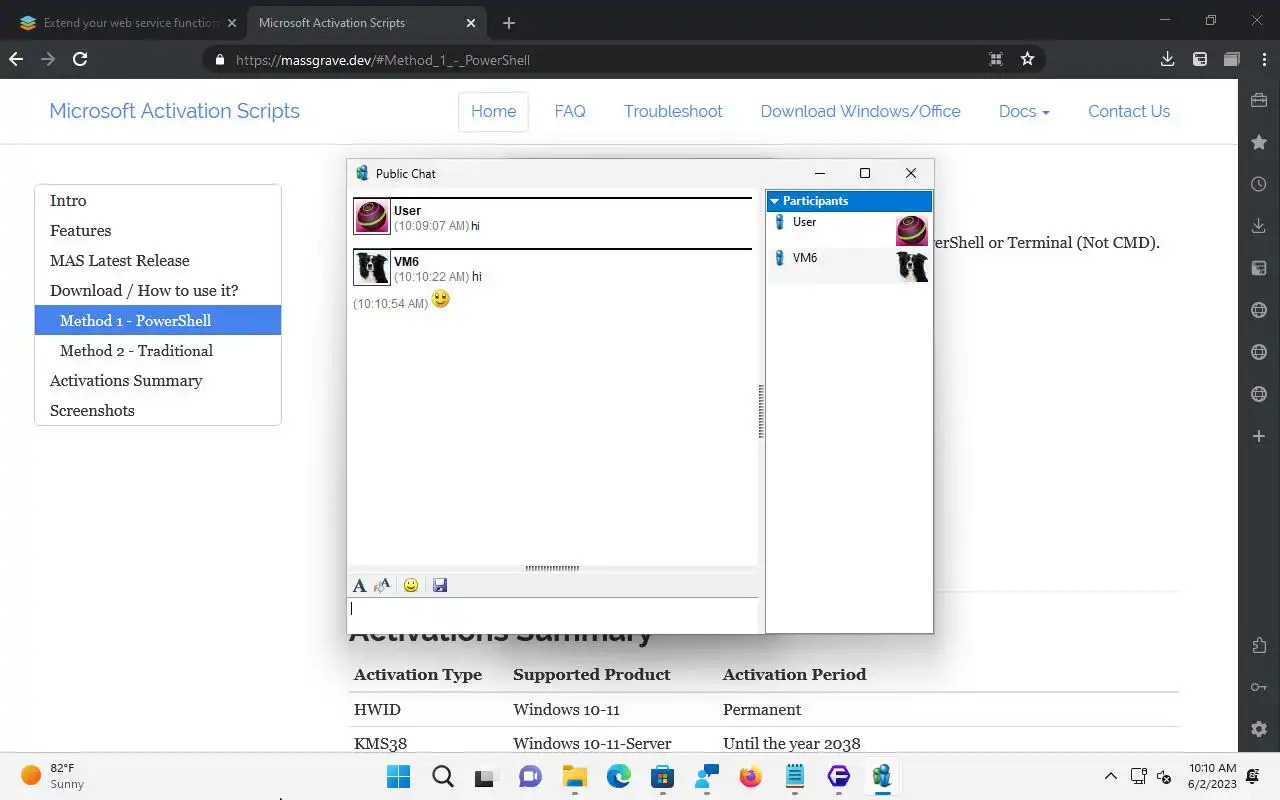Open File Explorer from taskbar
The image size is (1280, 800).
coord(574,776)
